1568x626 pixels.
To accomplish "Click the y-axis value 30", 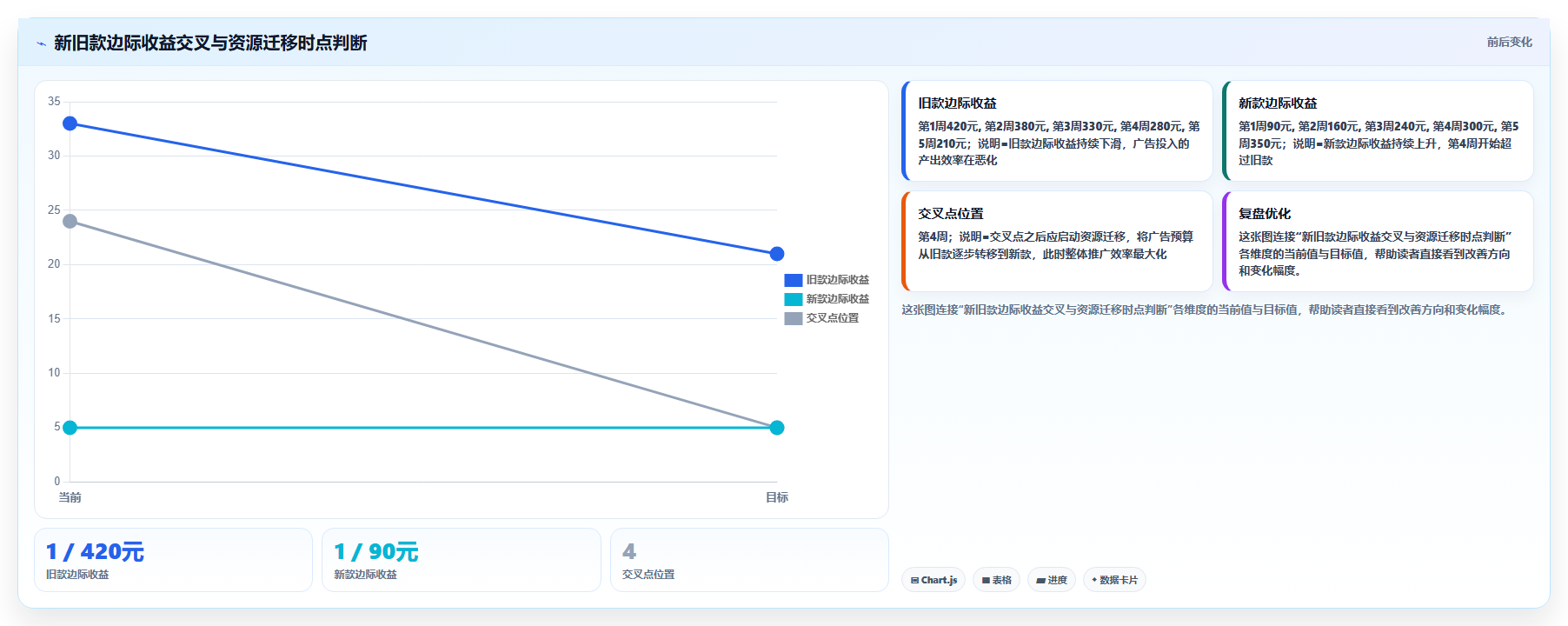I will click(54, 156).
